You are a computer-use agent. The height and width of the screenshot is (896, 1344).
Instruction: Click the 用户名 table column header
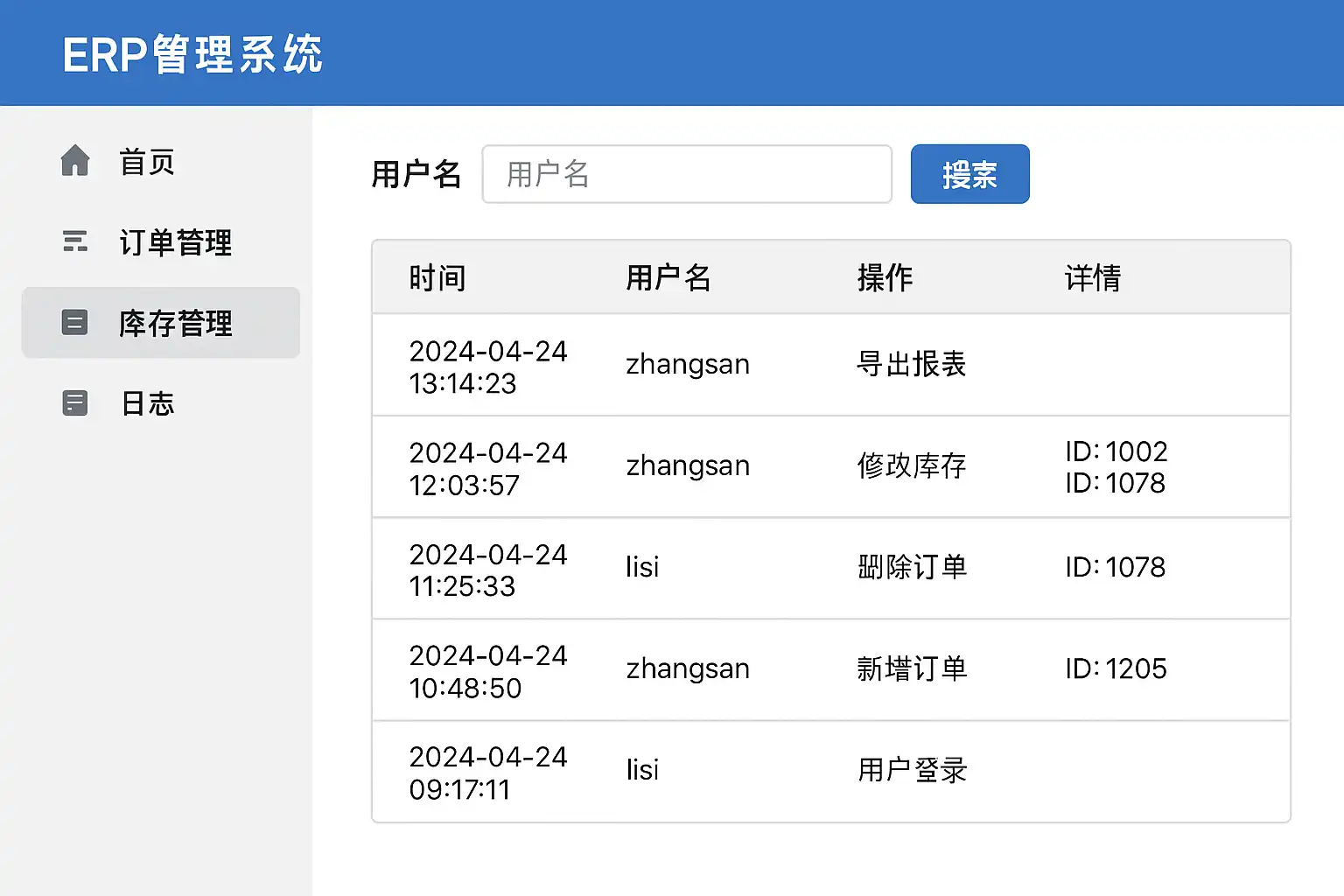pyautogui.click(x=668, y=278)
